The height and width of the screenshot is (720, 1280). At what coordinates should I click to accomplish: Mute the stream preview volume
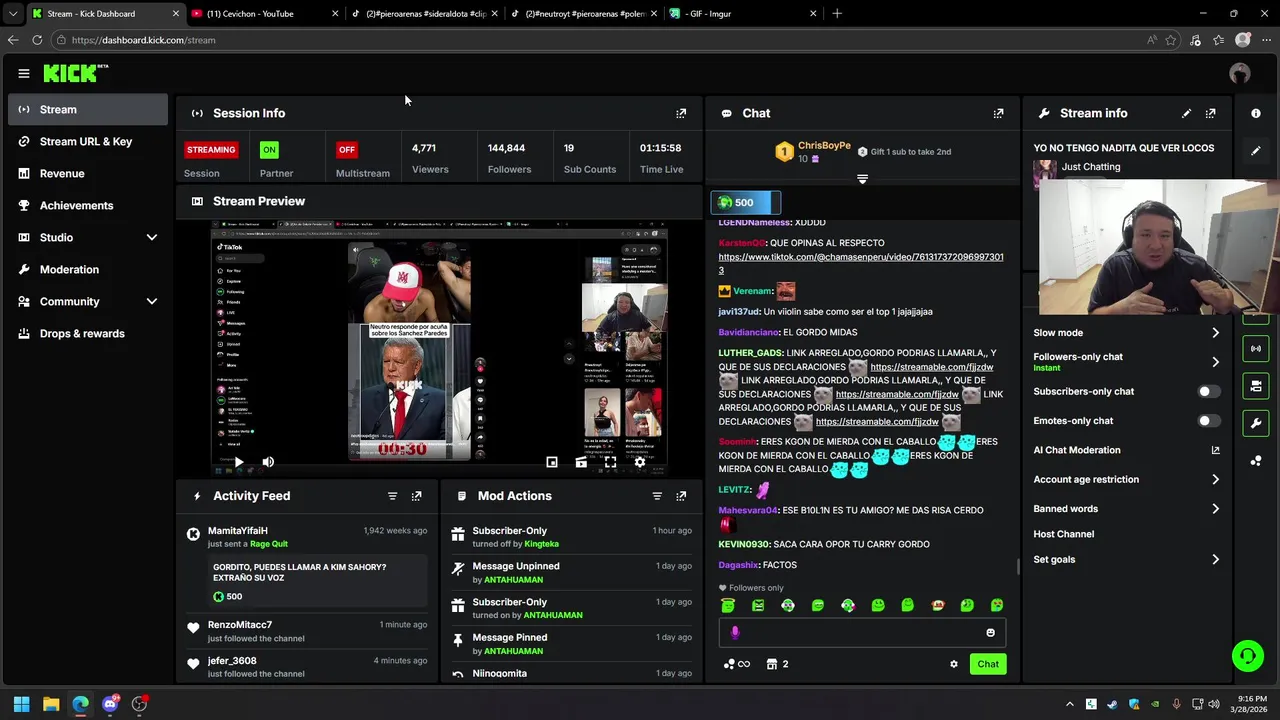[268, 462]
